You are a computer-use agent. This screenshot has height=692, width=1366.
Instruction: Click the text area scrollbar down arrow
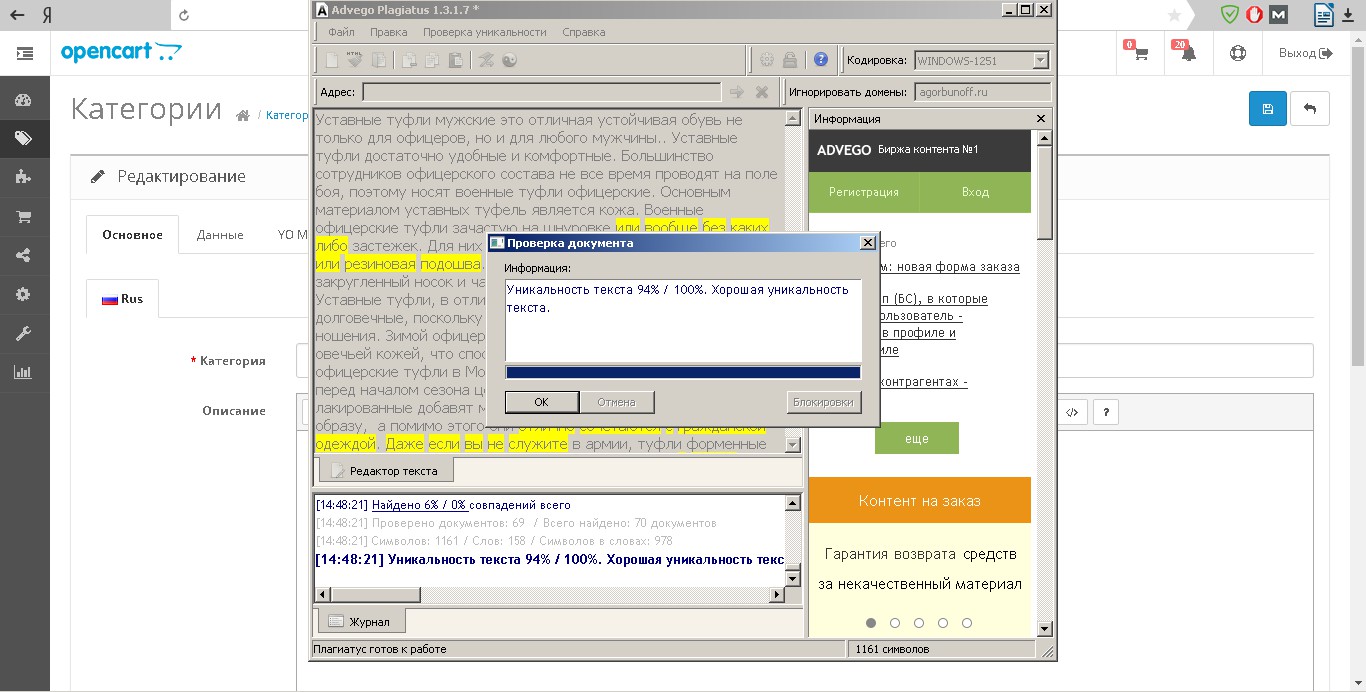click(x=793, y=445)
